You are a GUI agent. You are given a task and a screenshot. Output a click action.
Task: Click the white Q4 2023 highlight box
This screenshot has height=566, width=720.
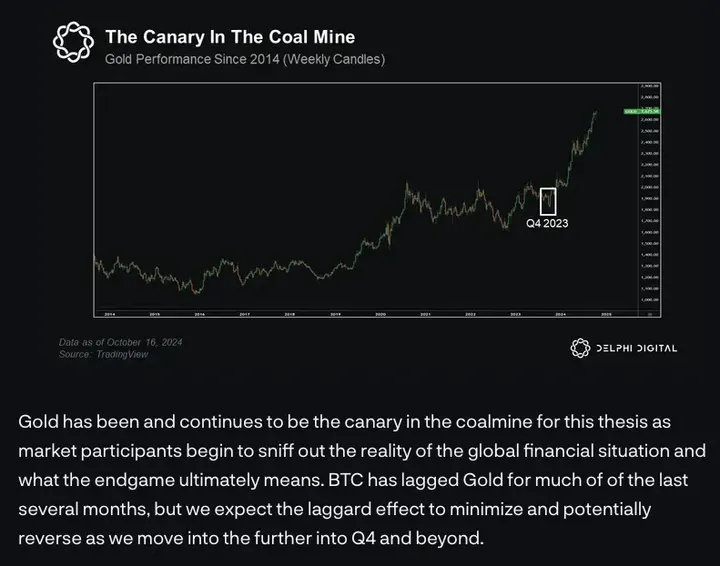547,200
